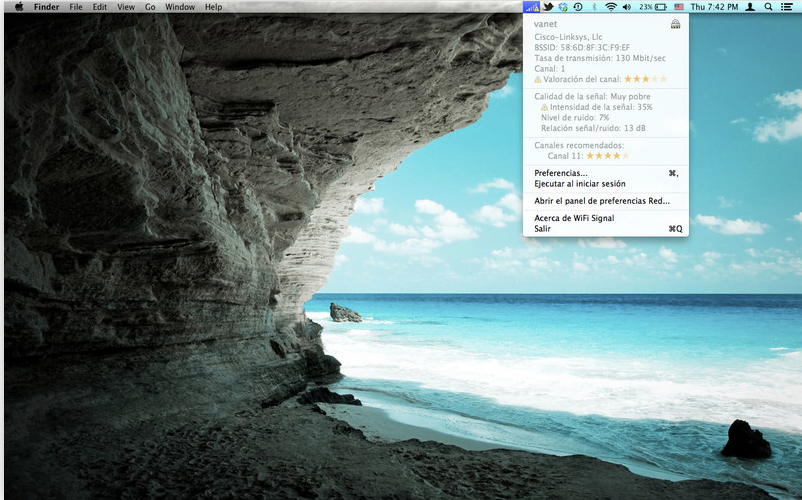802x500 pixels.
Task: Click the blue gear sync status icon
Action: [x=563, y=7]
